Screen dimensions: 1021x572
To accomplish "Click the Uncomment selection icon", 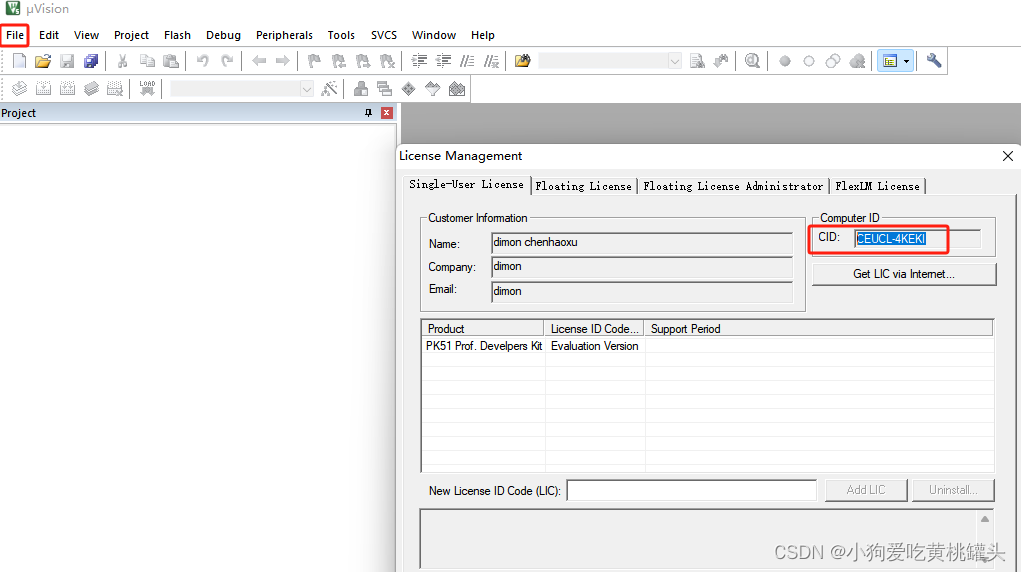I will 492,61.
